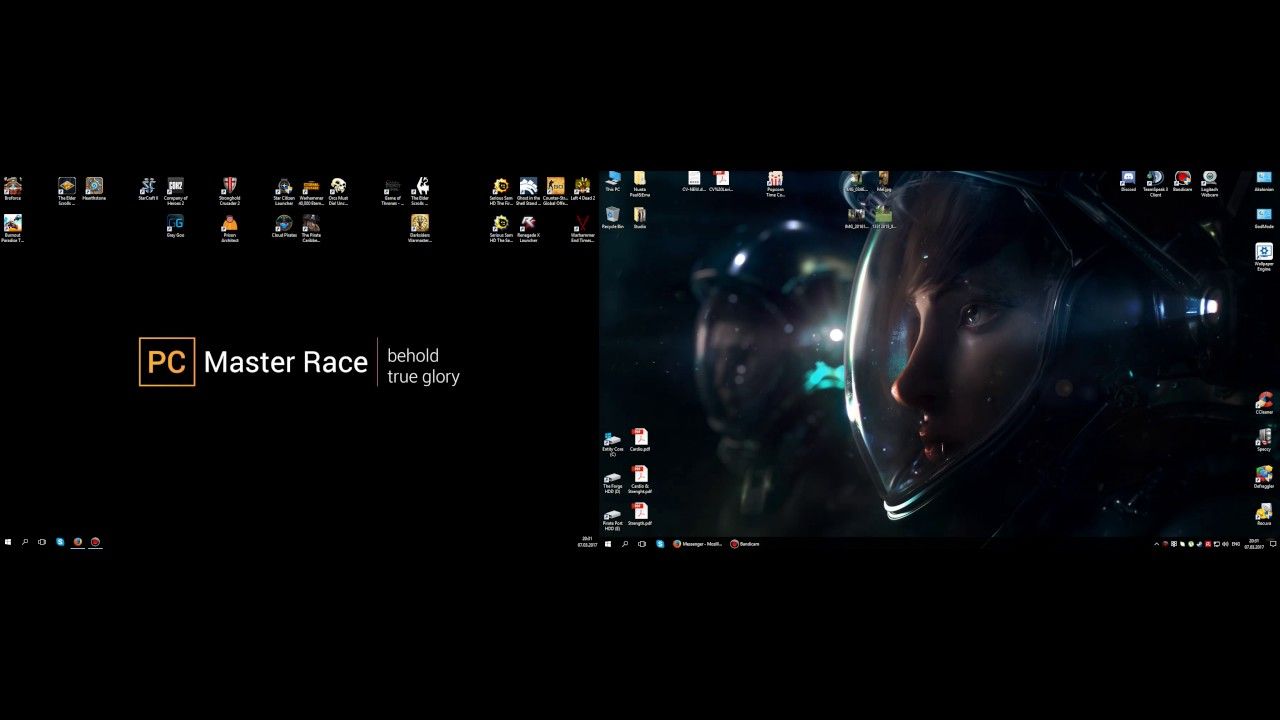Launch Warhammer End Times shortcut

(x=583, y=228)
